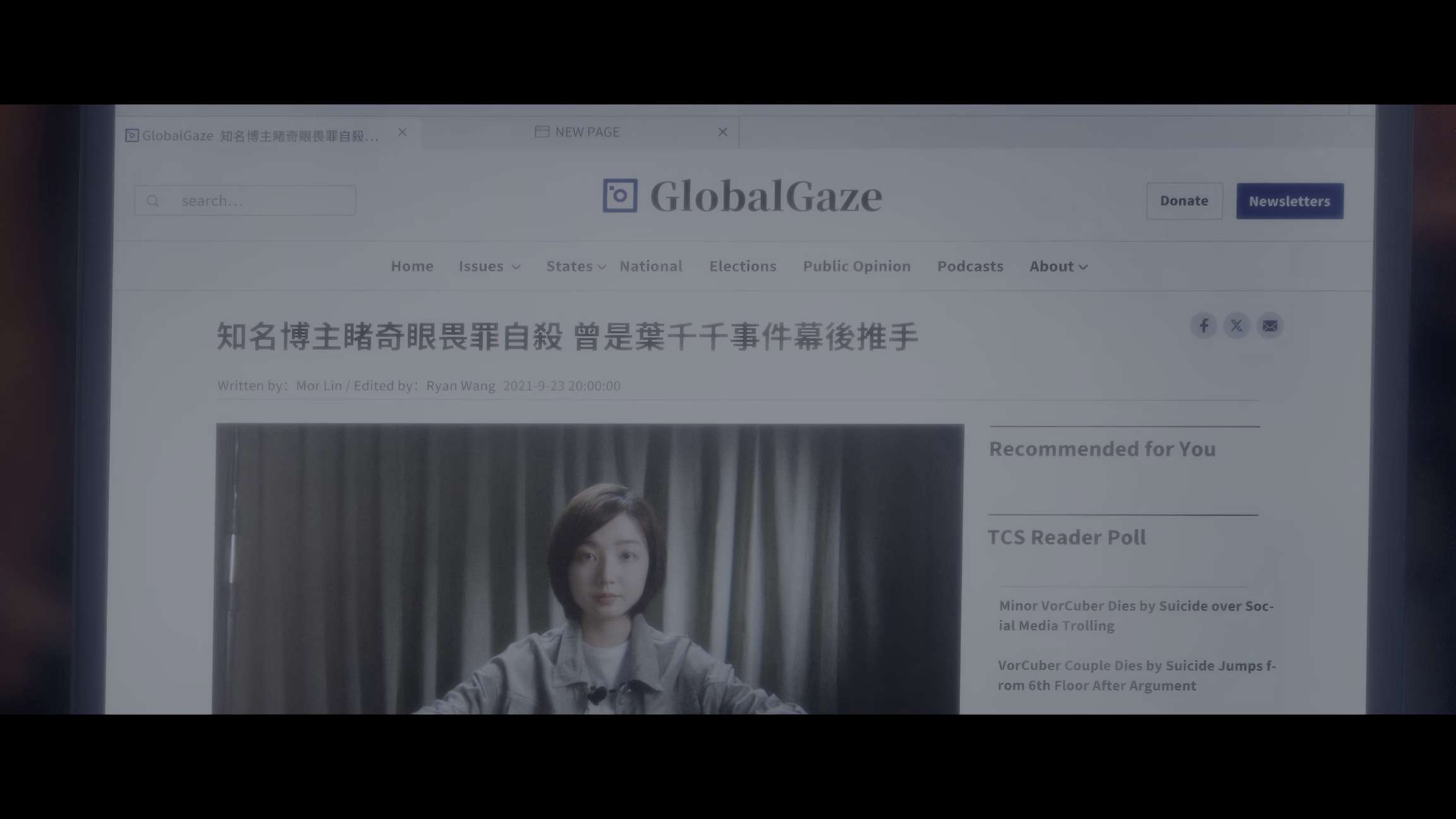Select the GlobalGaze article tab
The width and height of the screenshot is (1456, 819).
(268, 133)
